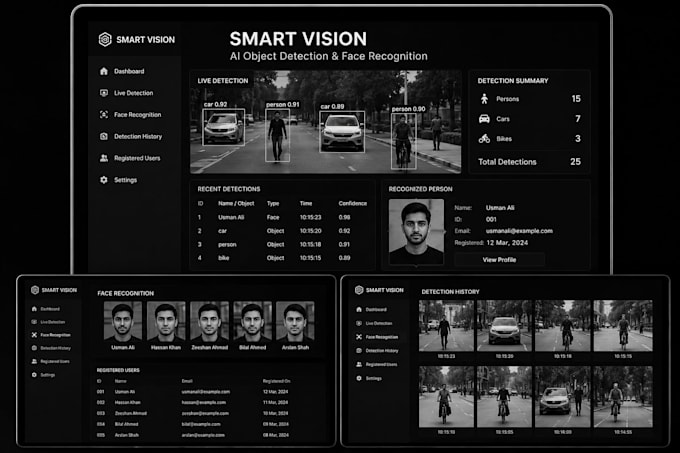680x453 pixels.
Task: Open Hassan Khan's face thumbnail
Action: click(166, 321)
